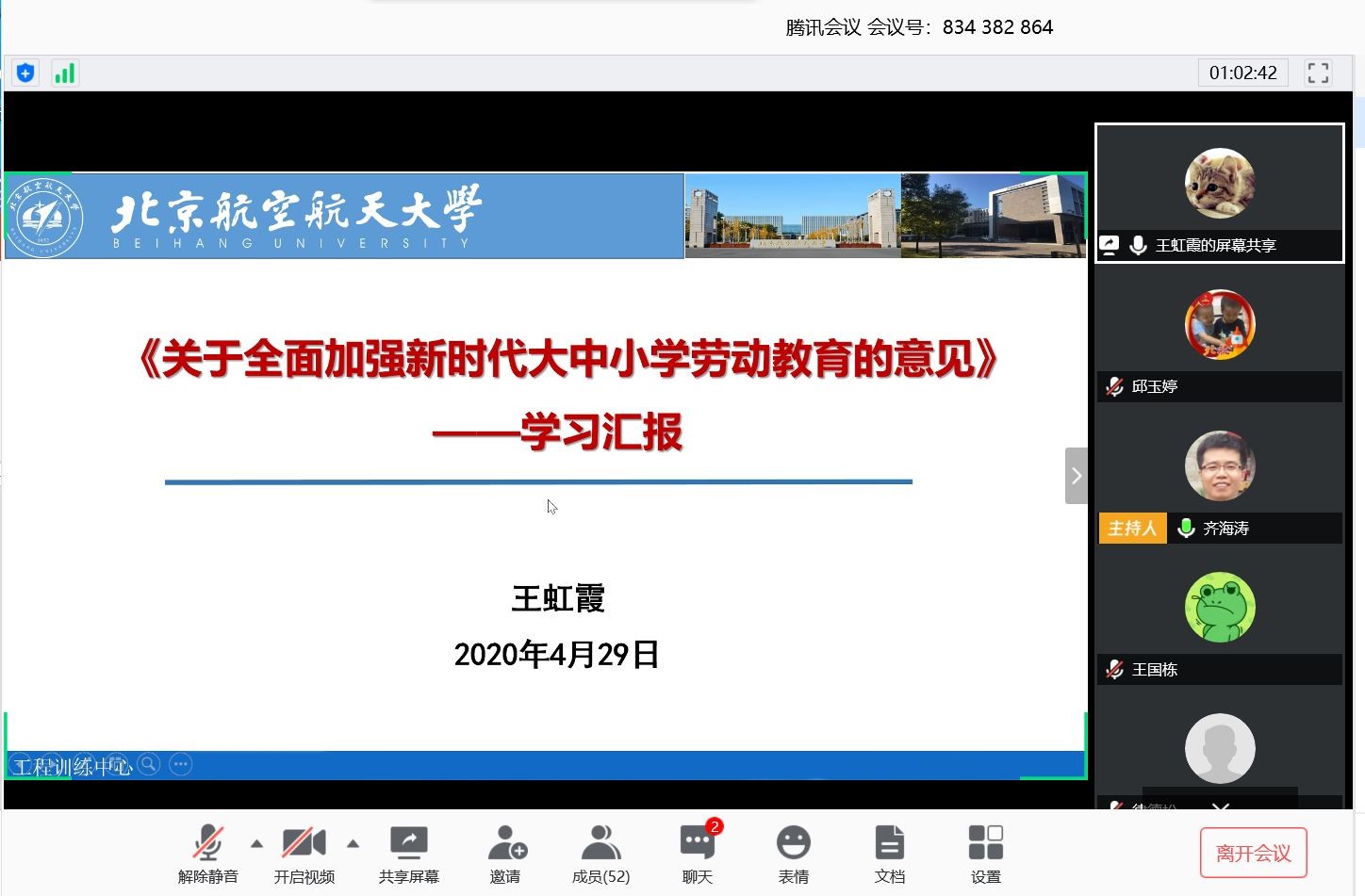
Task: Turn on the camera (开启视频)
Action: [304, 854]
